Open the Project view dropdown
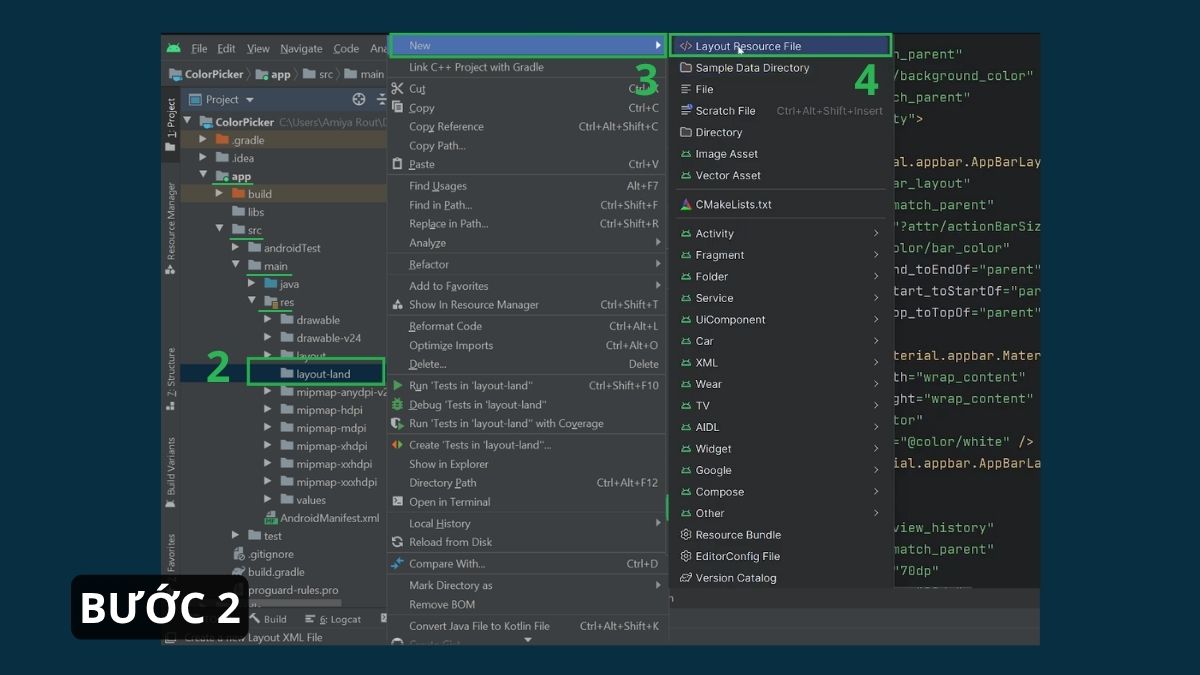Screen dimensions: 1200x675 (250, 100)
